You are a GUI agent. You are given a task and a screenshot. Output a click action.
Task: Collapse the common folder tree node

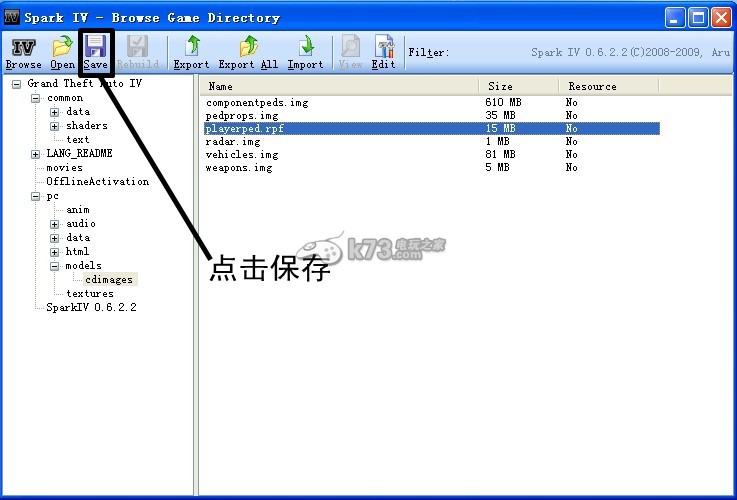pyautogui.click(x=36, y=98)
